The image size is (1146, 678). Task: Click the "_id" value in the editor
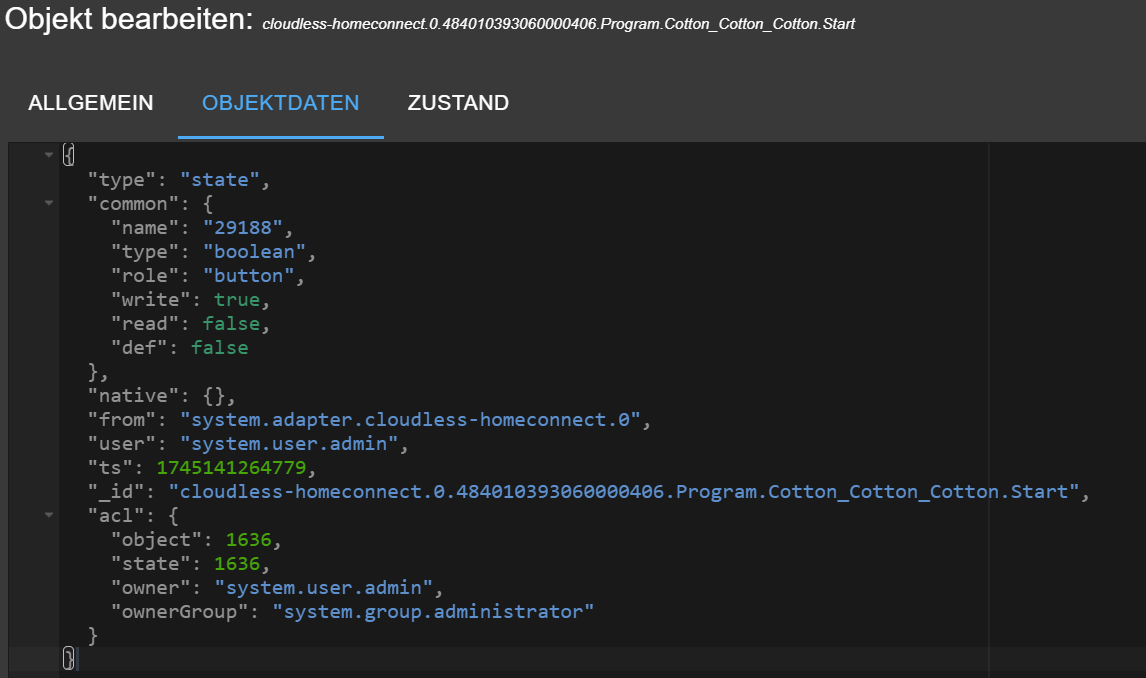624,492
